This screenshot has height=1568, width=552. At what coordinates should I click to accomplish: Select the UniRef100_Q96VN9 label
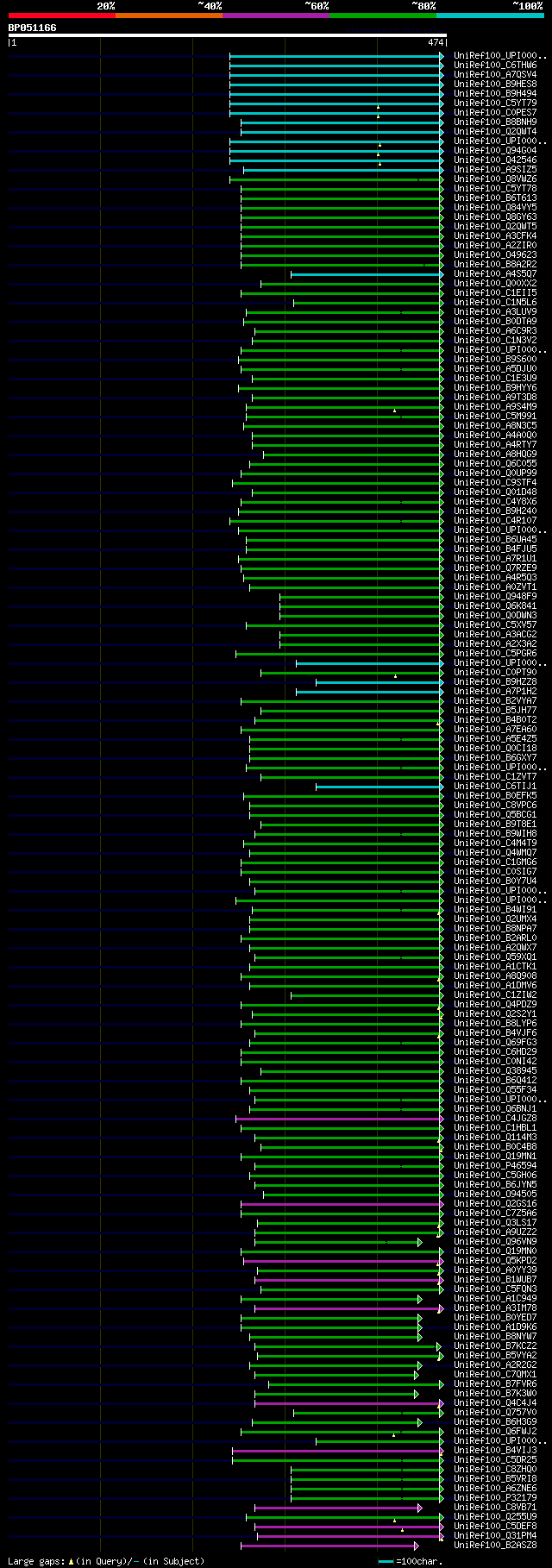click(495, 1241)
